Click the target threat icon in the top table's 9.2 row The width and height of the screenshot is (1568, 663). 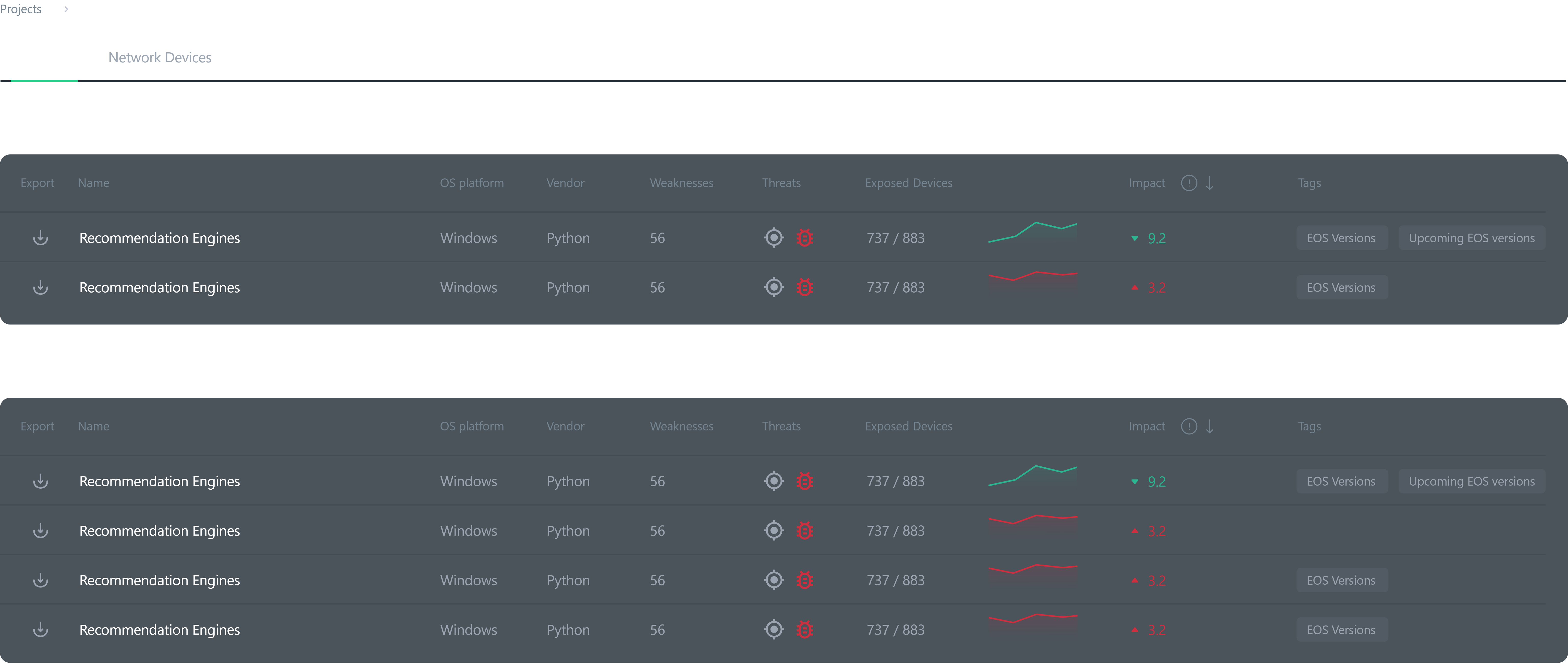(774, 237)
